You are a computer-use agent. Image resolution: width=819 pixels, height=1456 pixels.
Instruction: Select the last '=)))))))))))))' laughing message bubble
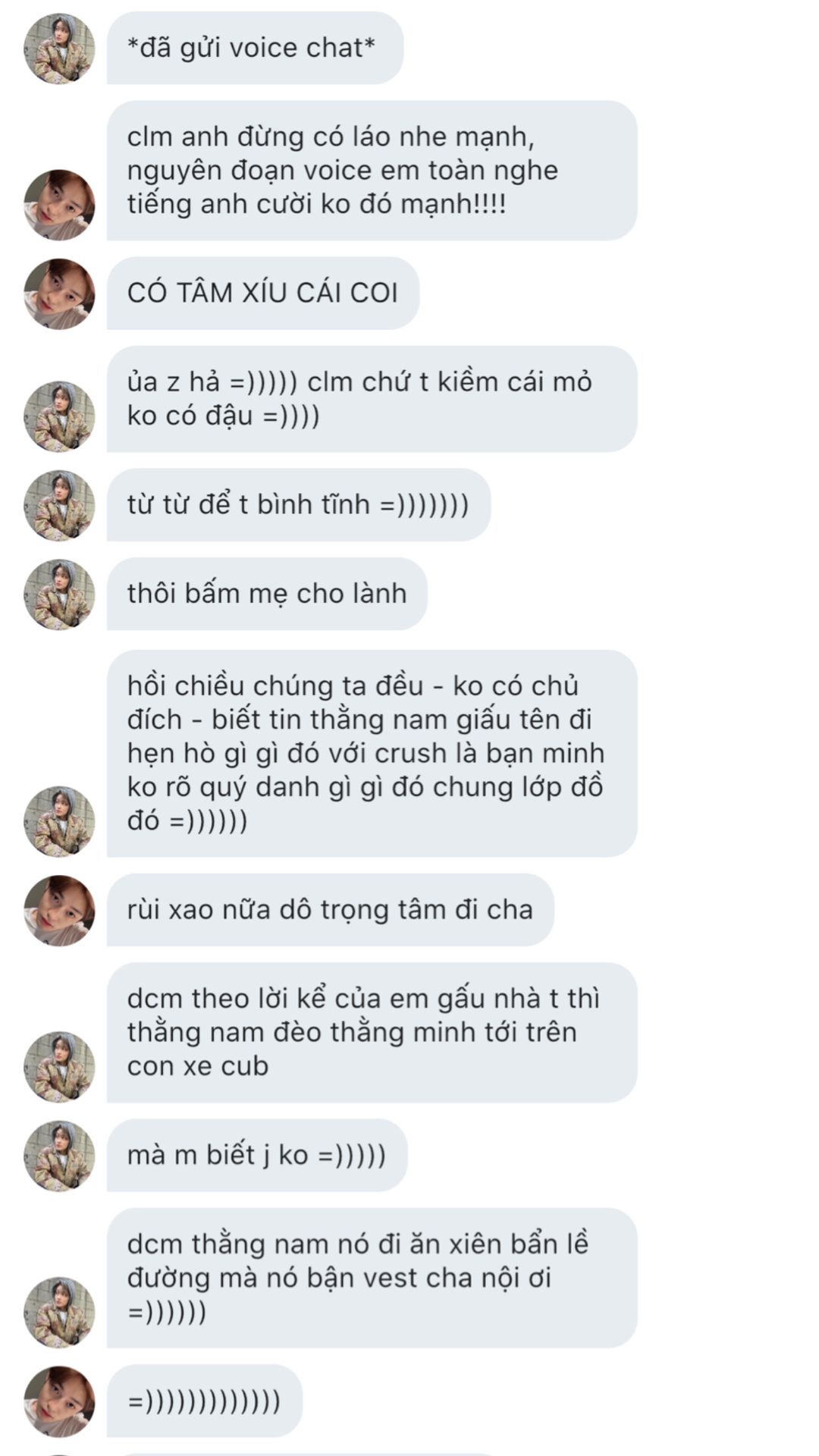pos(205,1401)
